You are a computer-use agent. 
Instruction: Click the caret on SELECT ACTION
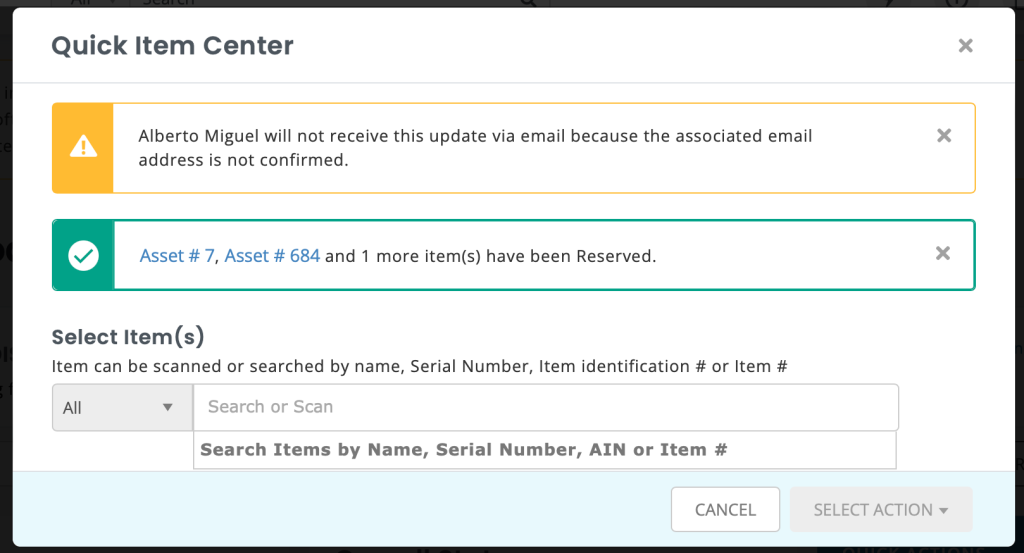pos(944,511)
